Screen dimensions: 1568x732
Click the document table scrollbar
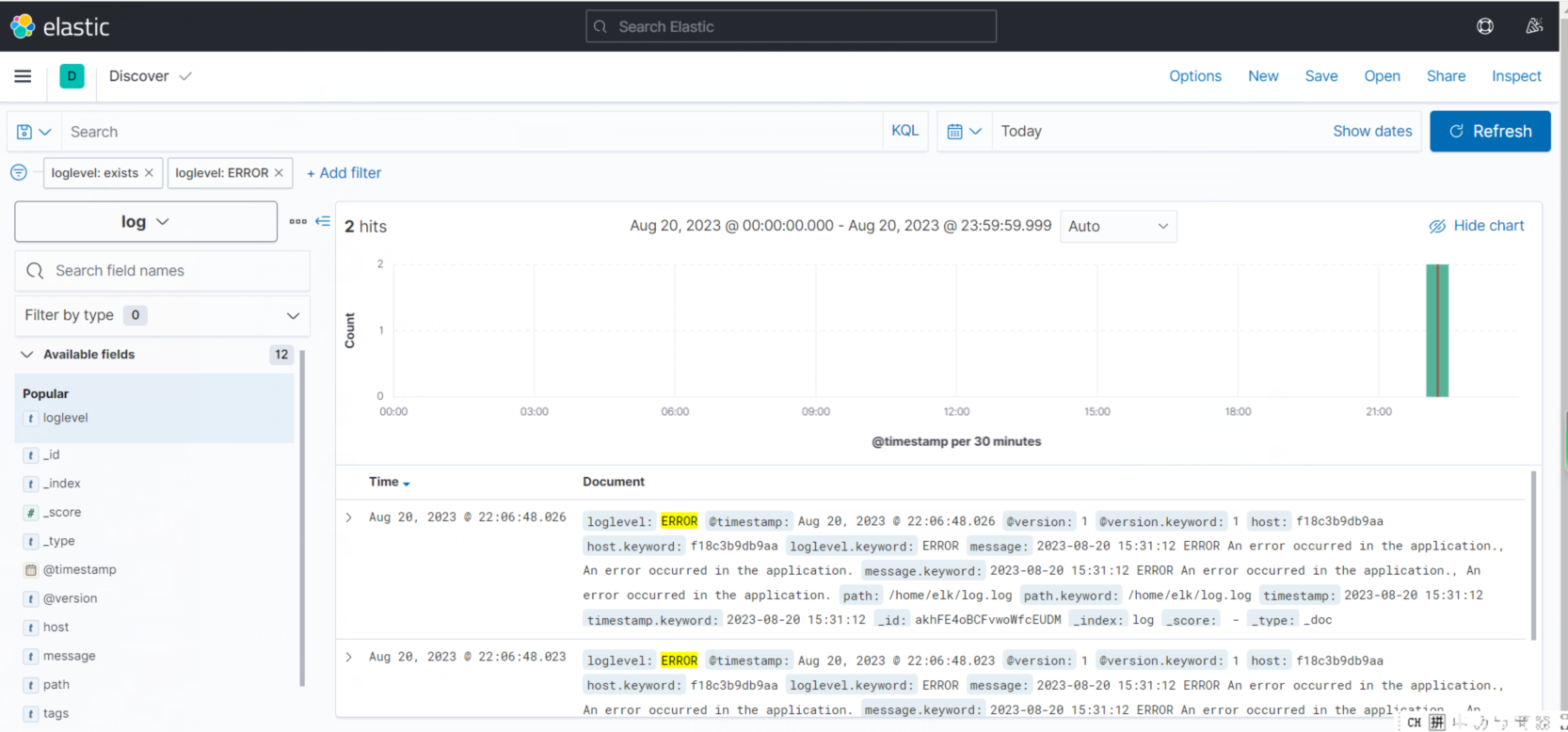tap(1533, 555)
